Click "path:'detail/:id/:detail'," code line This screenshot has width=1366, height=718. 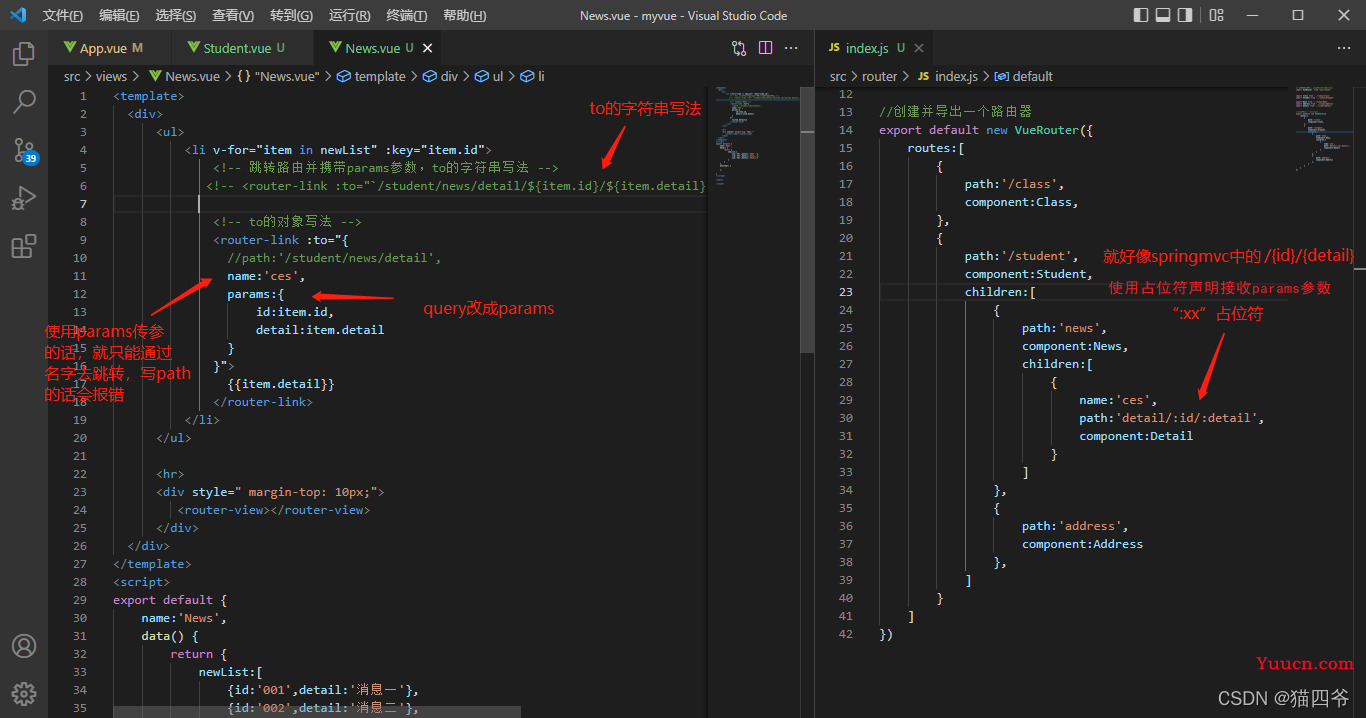tap(1172, 418)
